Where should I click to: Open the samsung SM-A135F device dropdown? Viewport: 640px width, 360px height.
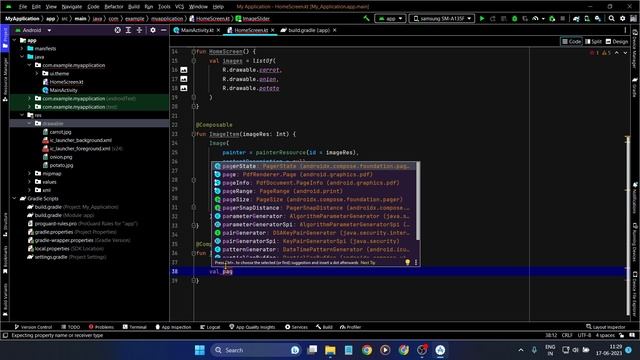(x=442, y=18)
